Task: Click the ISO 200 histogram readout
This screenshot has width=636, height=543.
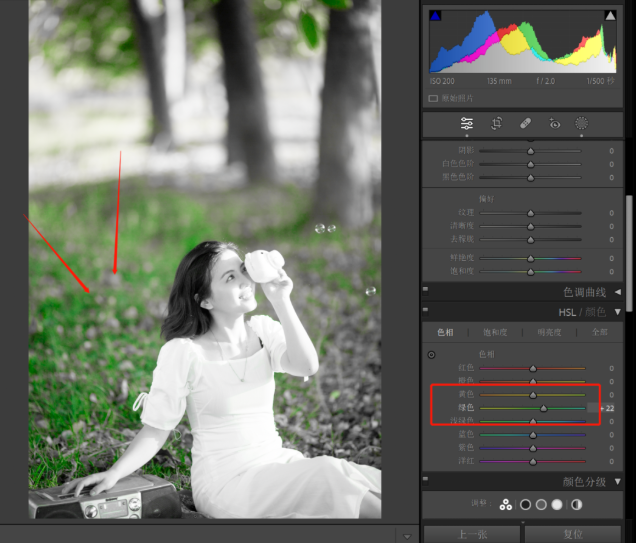Action: point(442,81)
